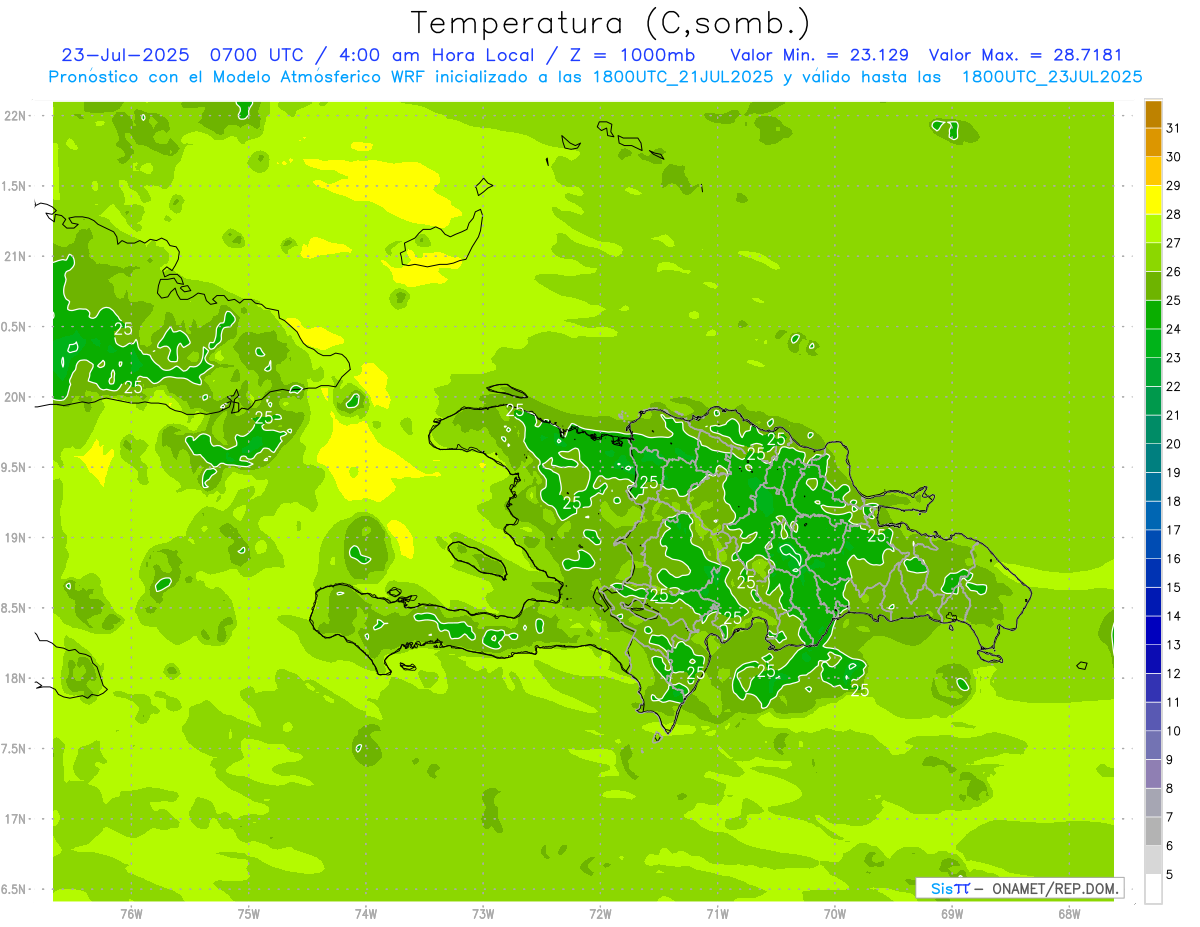Click the "Valor Min. = 23.129" value

(x=819, y=54)
